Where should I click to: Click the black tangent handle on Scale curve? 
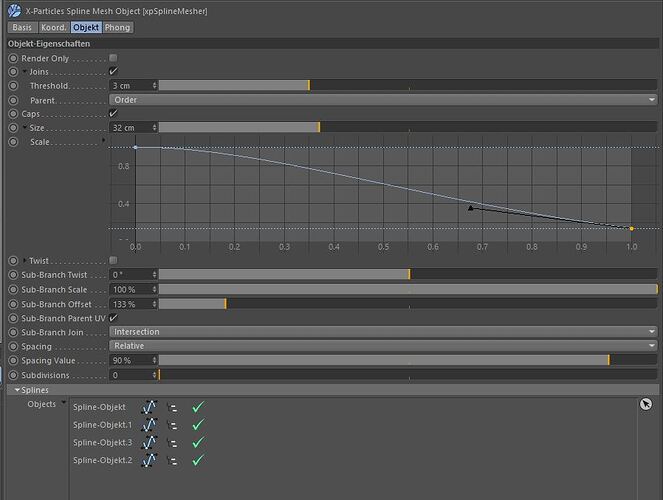(x=471, y=208)
